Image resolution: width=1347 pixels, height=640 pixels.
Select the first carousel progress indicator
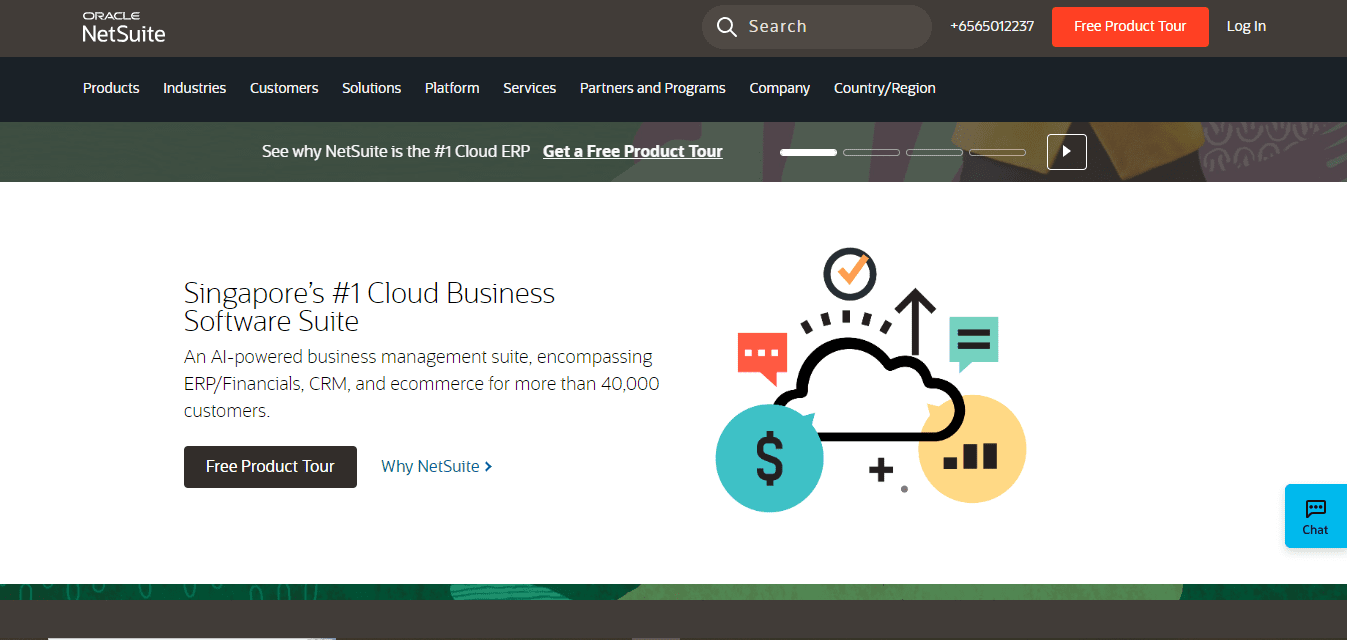(807, 152)
